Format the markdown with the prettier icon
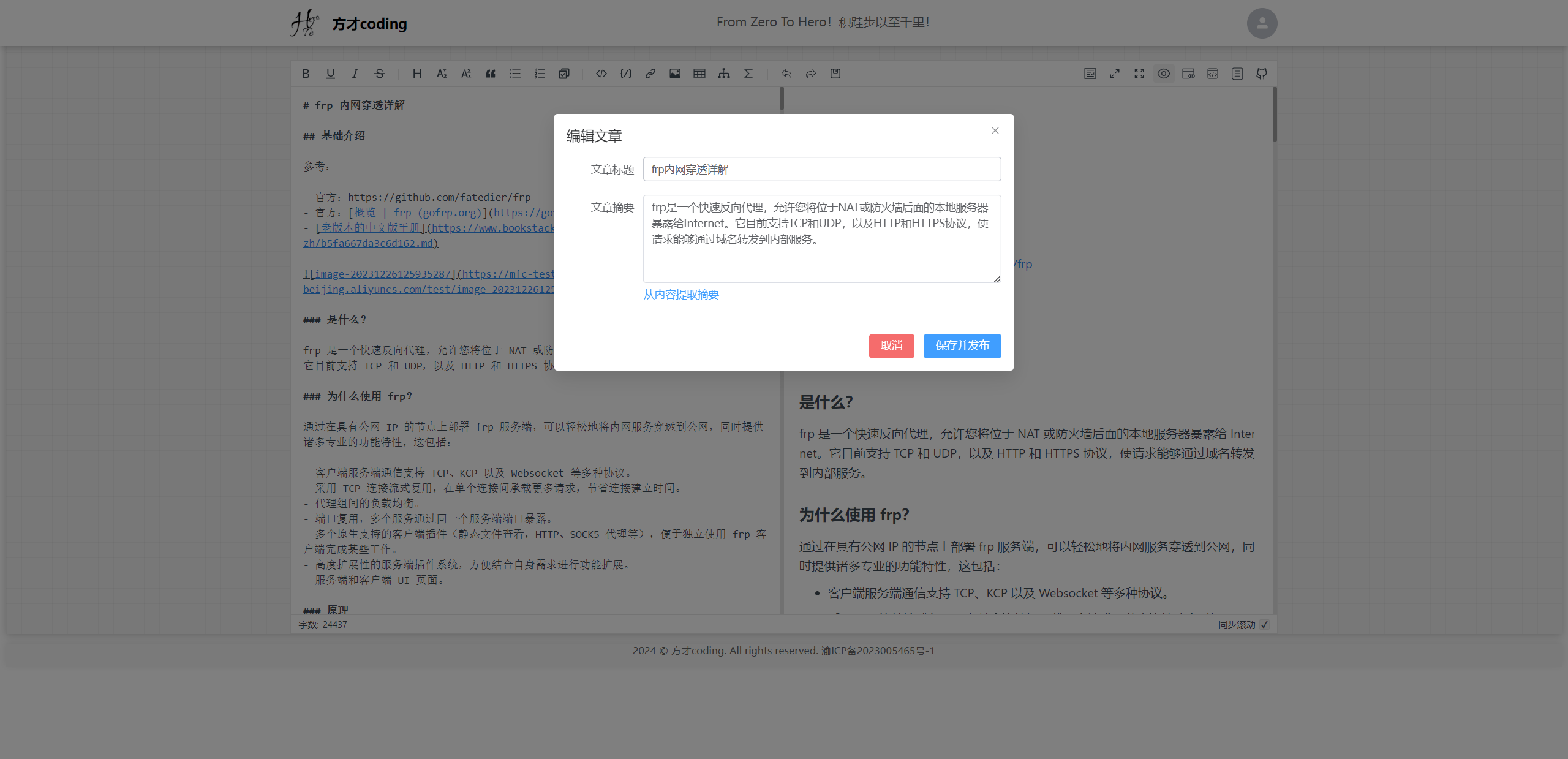The image size is (1568, 759). tap(1090, 74)
